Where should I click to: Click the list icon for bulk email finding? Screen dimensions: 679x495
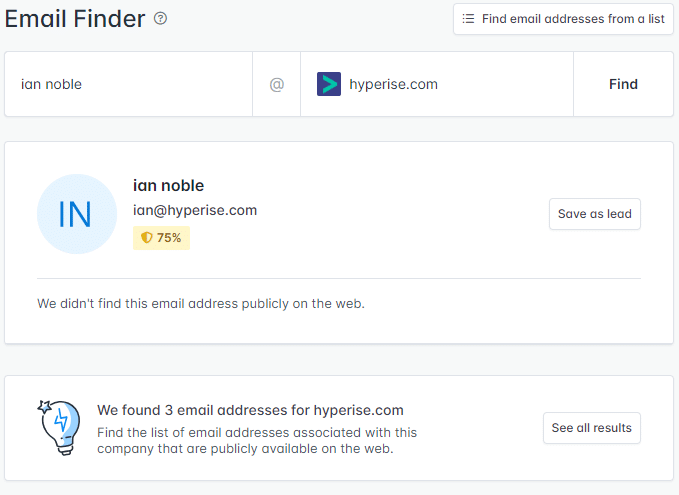tap(468, 19)
